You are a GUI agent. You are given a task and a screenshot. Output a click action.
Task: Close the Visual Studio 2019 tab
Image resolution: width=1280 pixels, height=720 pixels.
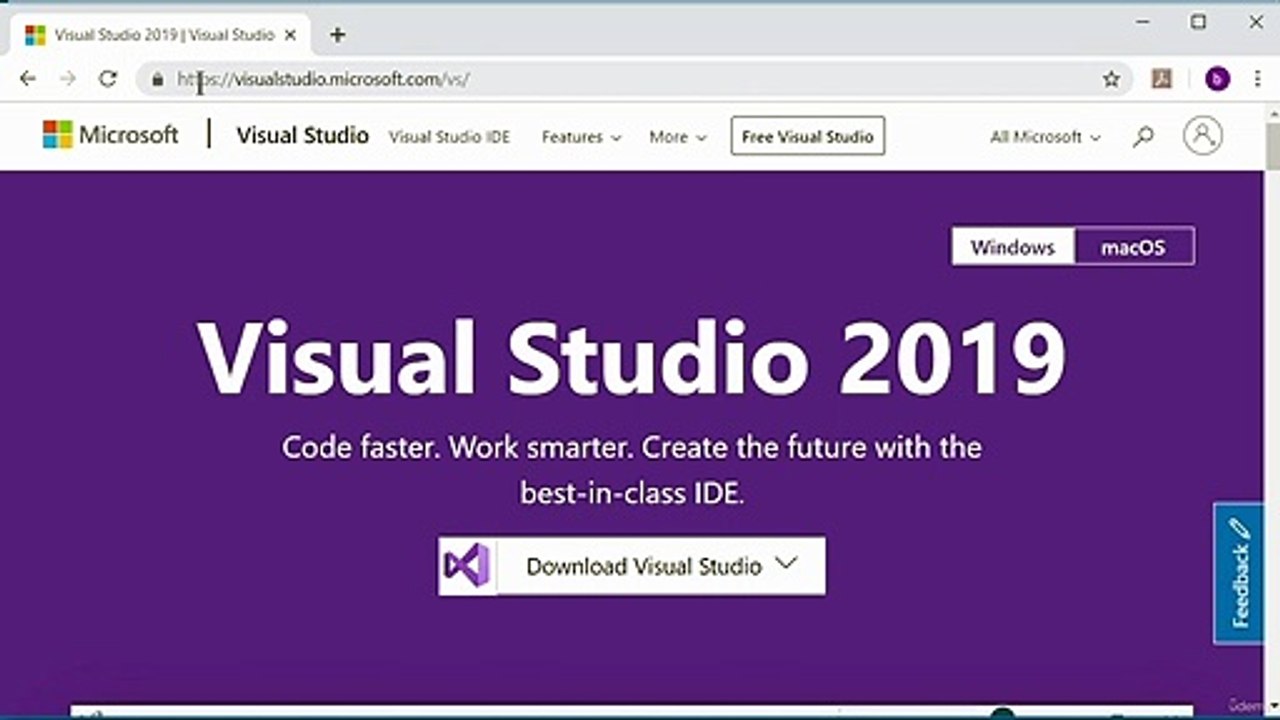click(x=291, y=35)
